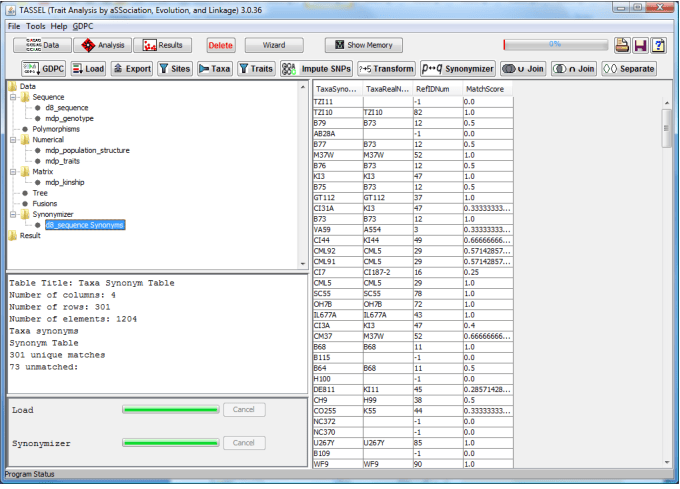Click the Separate tool
This screenshot has height=489, width=680.
point(629,68)
